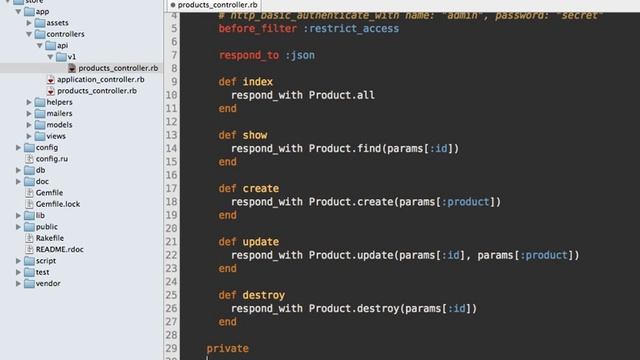Click the views folder icon
This screenshot has height=360, width=640.
tap(40, 136)
